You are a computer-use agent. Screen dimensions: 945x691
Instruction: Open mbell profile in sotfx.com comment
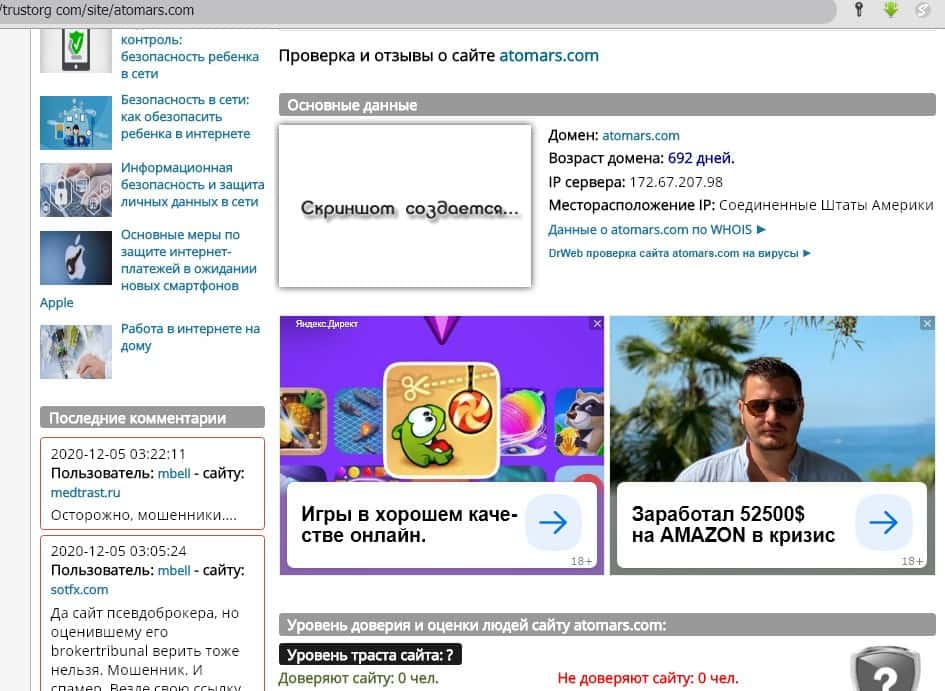[174, 571]
